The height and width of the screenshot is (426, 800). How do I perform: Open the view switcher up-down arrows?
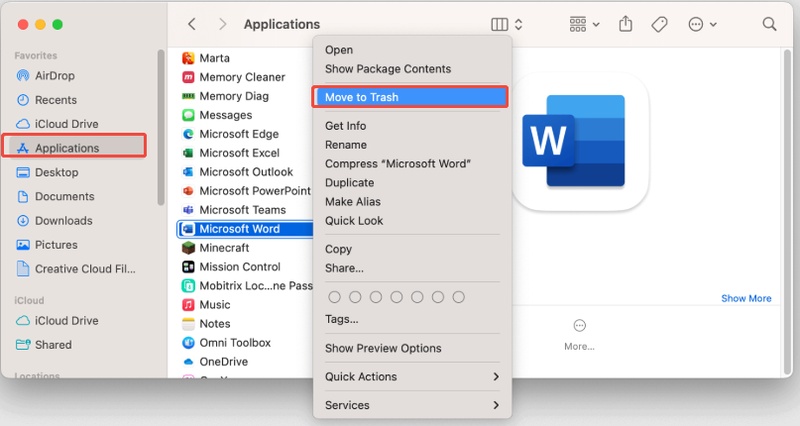click(x=518, y=24)
